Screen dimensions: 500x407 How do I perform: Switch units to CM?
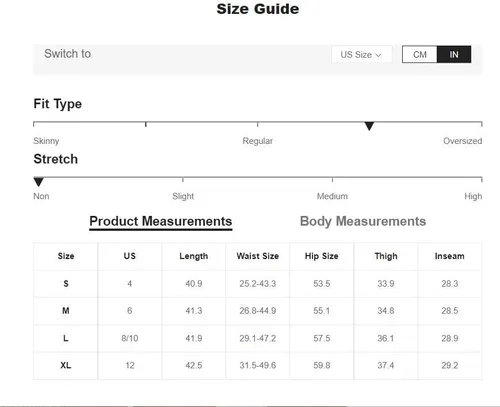[420, 54]
